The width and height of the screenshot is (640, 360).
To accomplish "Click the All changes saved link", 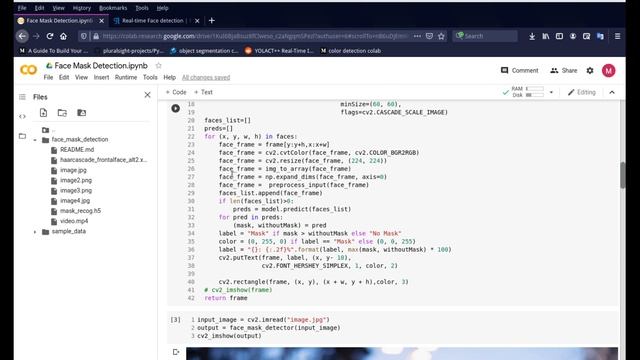I will 206,77.
